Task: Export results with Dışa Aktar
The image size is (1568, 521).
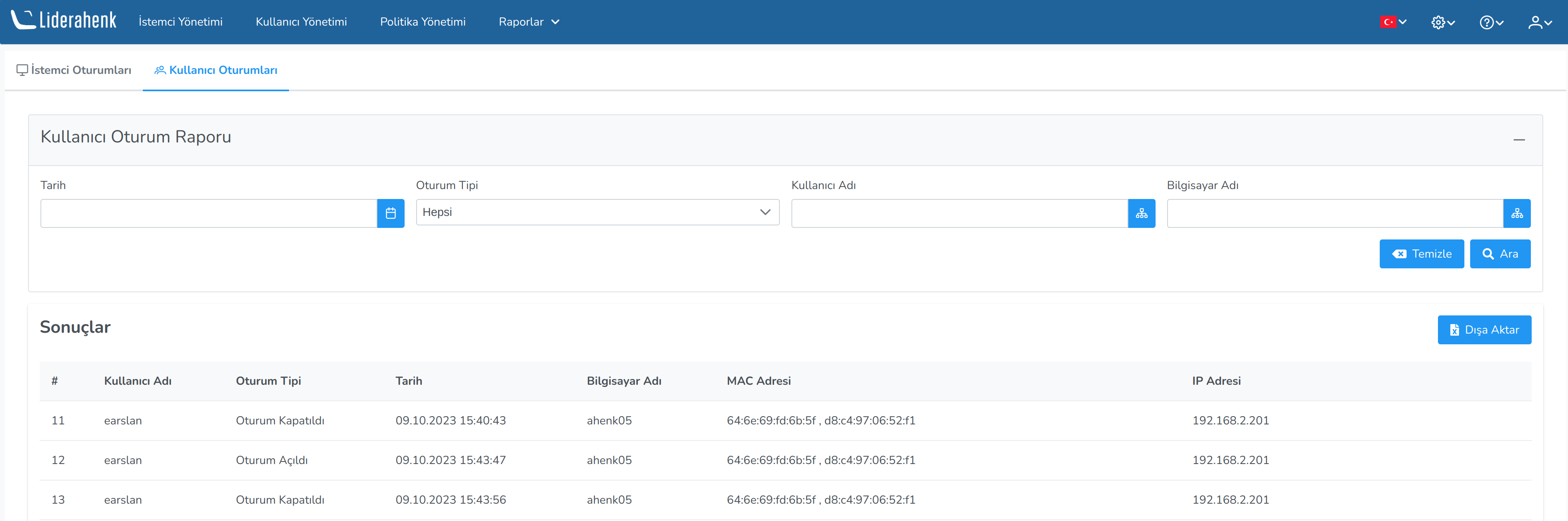Action: coord(1483,329)
